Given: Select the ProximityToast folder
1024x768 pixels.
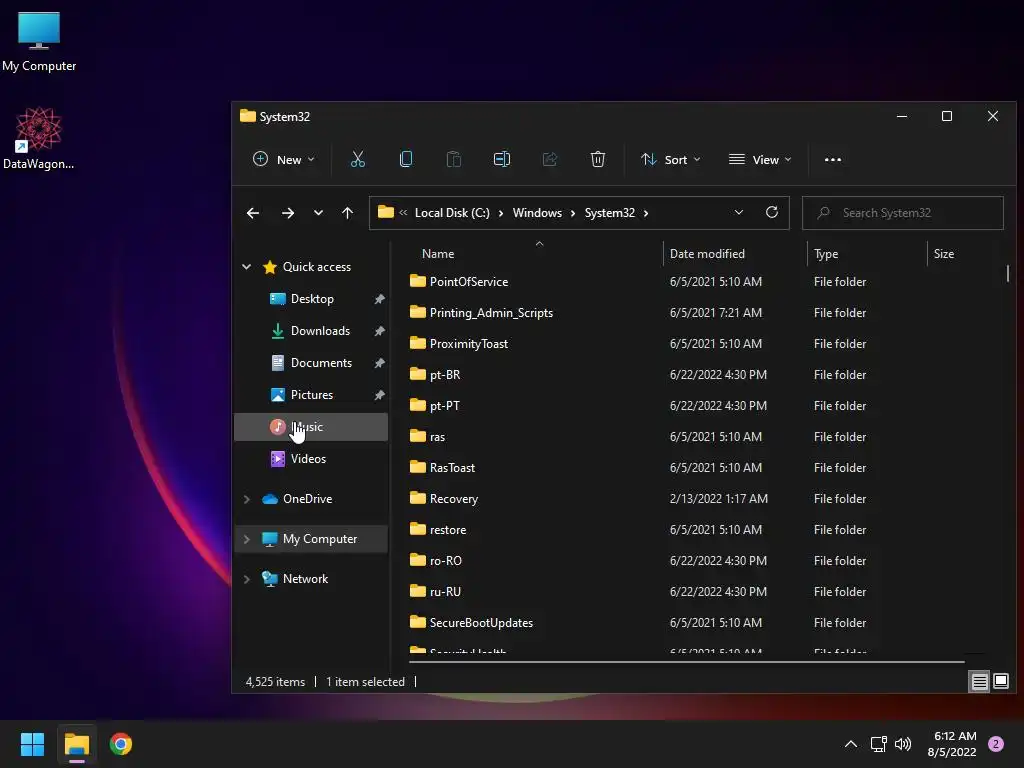Looking at the screenshot, I should pyautogui.click(x=468, y=344).
